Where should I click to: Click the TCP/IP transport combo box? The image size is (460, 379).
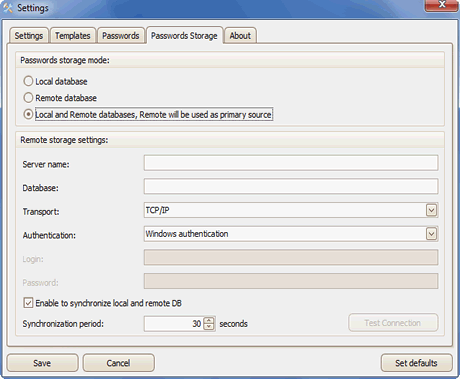coord(291,210)
